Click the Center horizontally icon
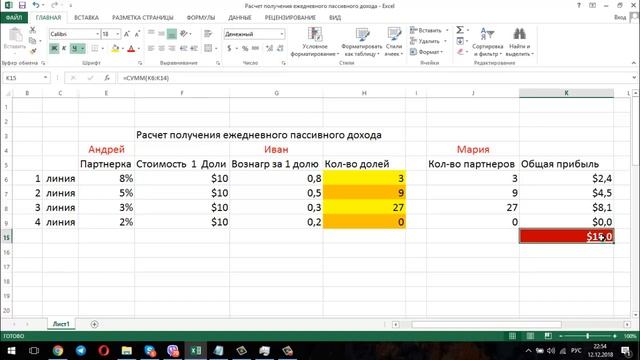The height and width of the screenshot is (360, 640). 161,49
